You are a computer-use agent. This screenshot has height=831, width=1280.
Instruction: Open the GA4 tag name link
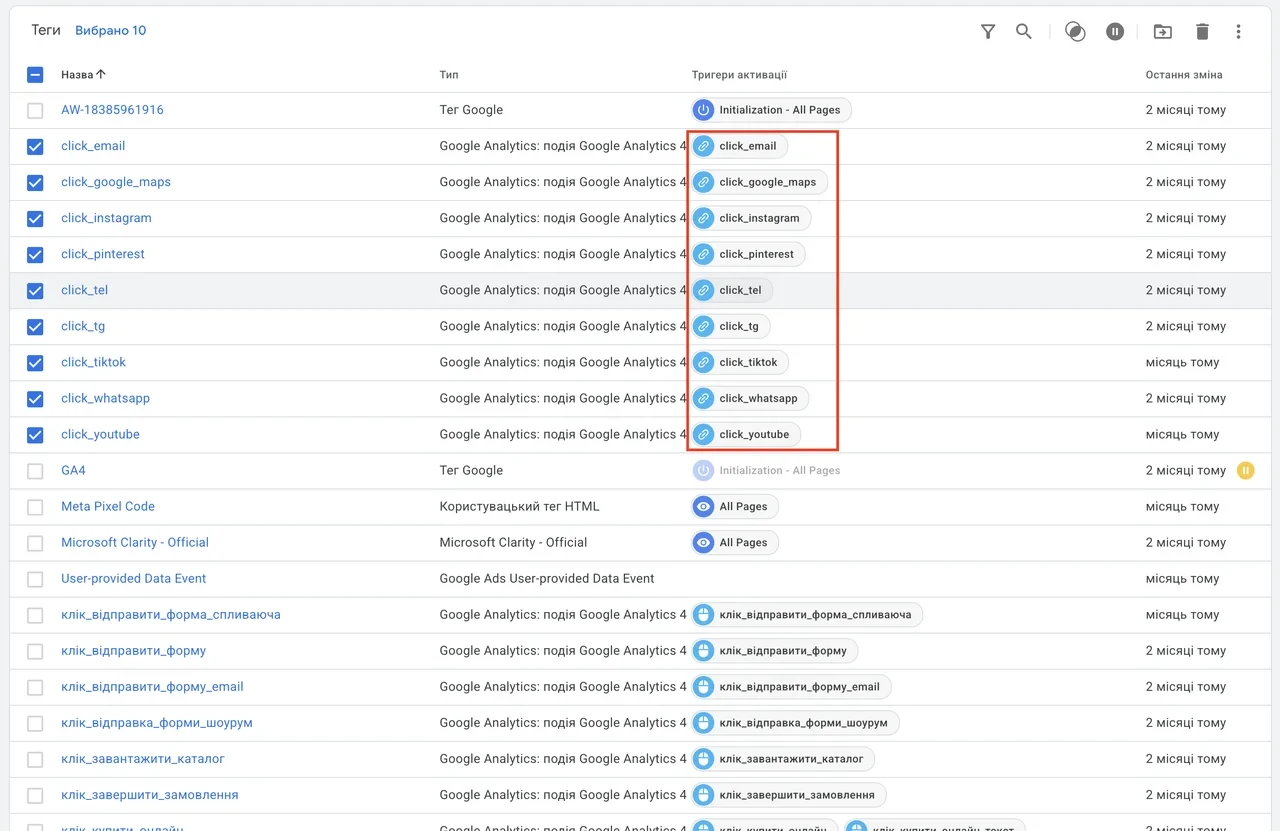(73, 470)
